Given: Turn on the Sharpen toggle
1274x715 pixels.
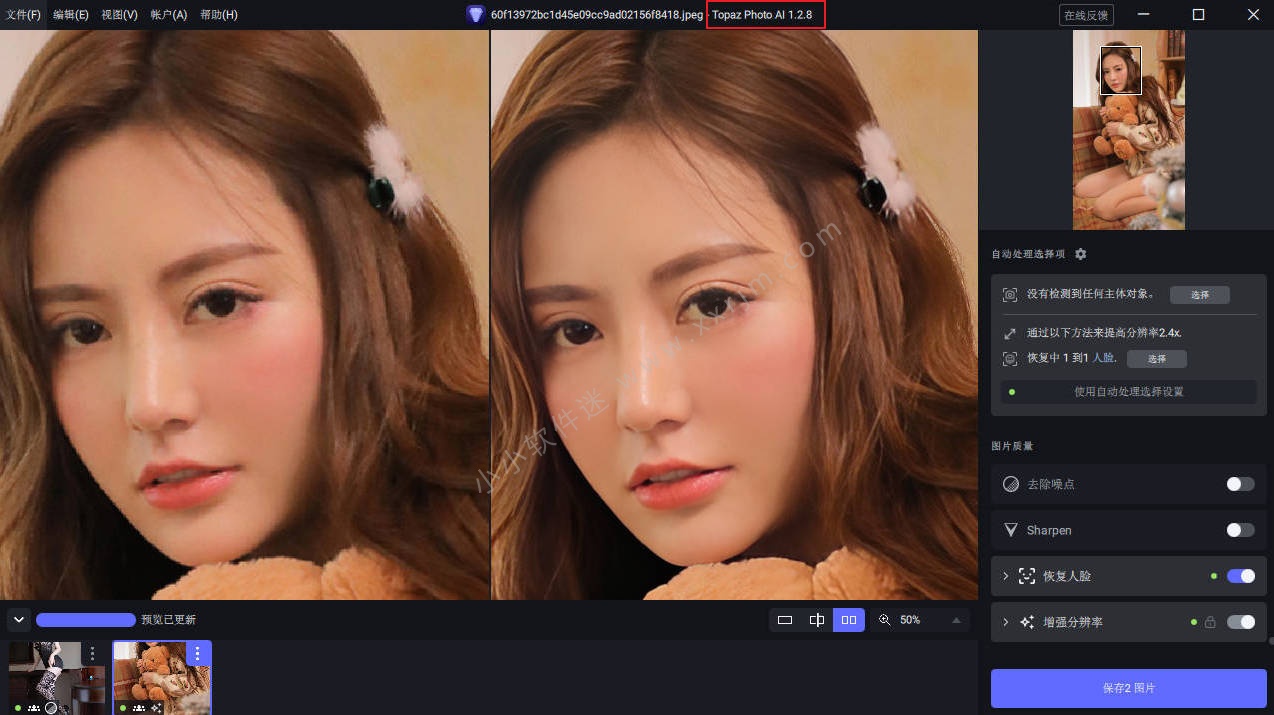Looking at the screenshot, I should click(x=1240, y=530).
